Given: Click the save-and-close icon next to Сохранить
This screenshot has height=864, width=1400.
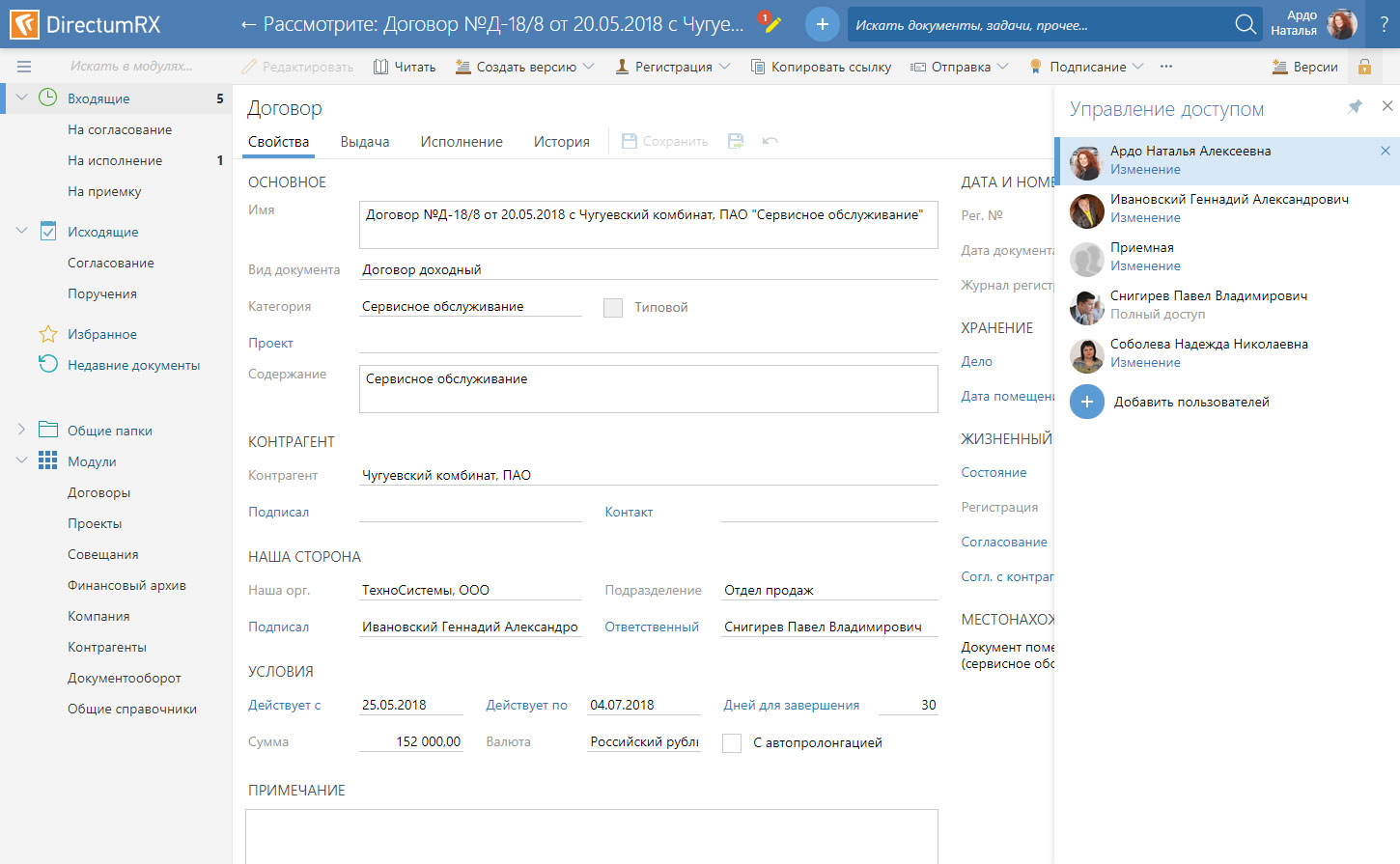Looking at the screenshot, I should [x=736, y=141].
